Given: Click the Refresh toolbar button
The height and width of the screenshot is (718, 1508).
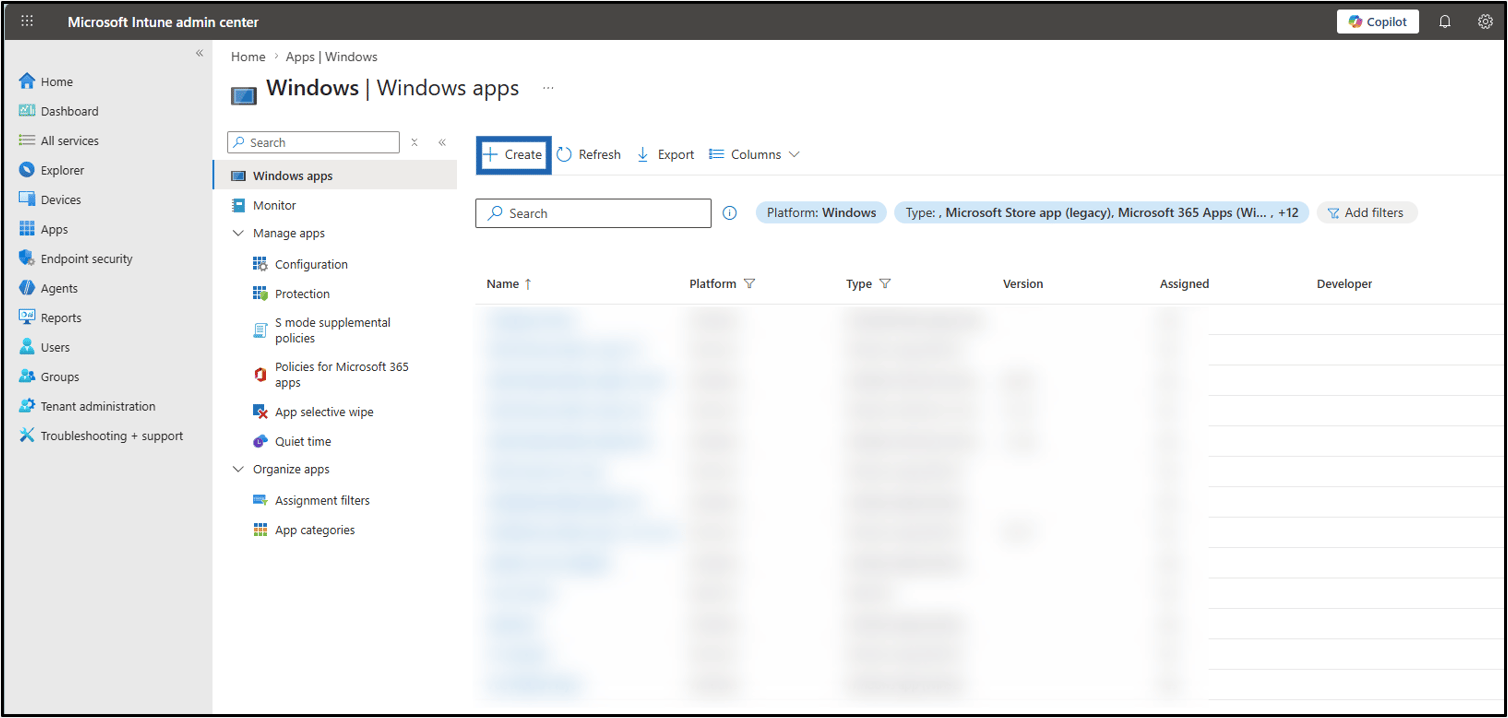Looking at the screenshot, I should point(589,155).
